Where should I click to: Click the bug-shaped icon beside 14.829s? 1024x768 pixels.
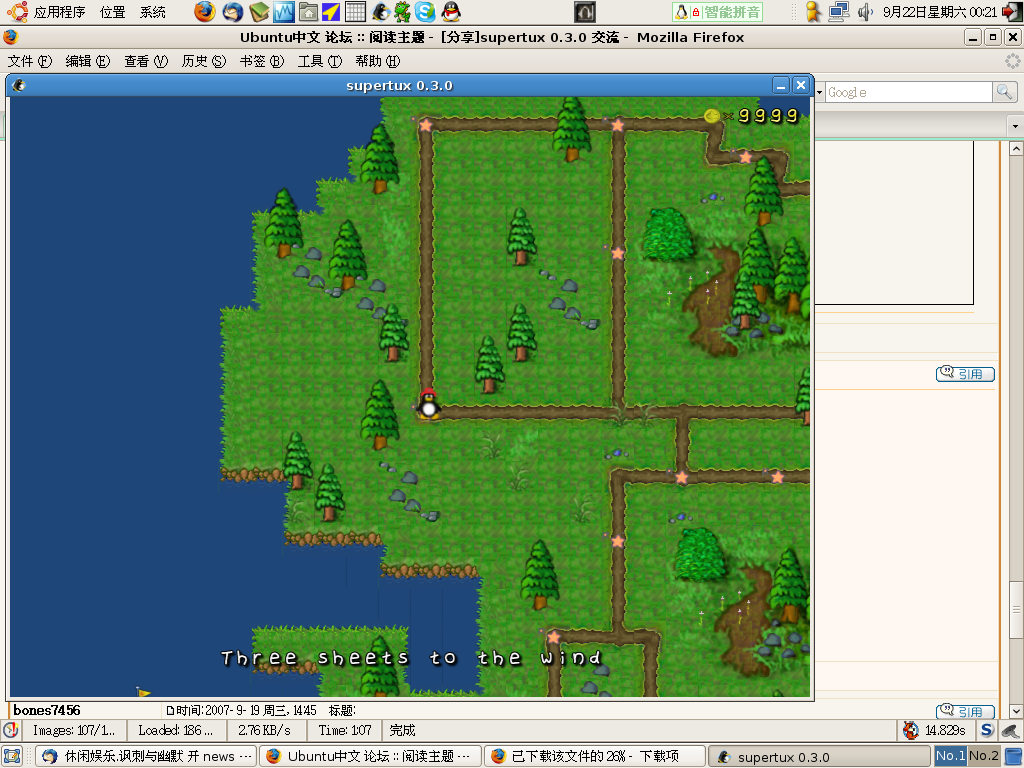click(910, 730)
